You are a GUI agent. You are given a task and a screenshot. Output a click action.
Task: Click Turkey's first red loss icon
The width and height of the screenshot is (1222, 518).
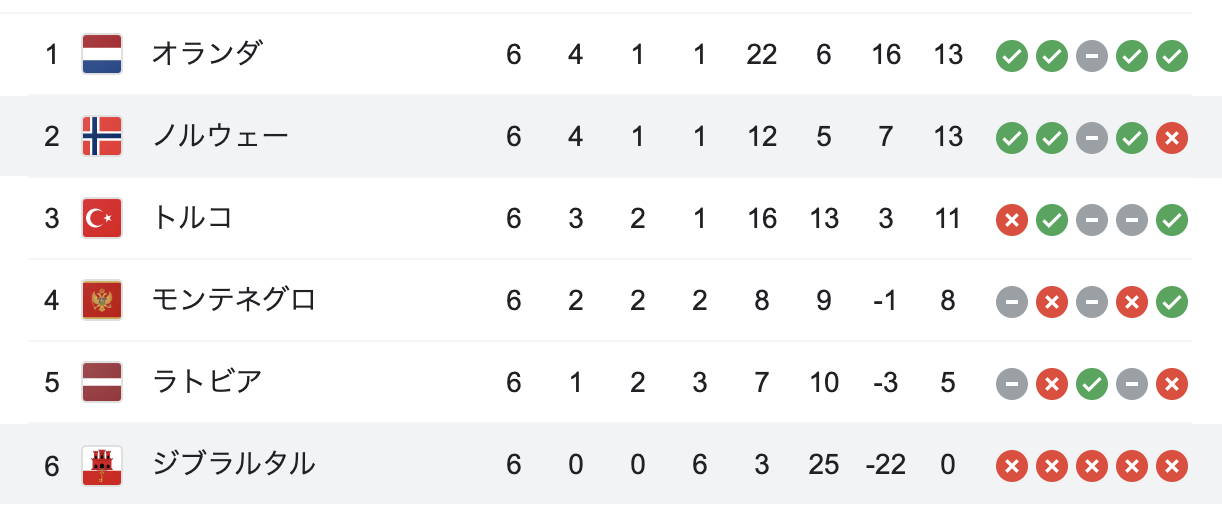click(x=1012, y=219)
